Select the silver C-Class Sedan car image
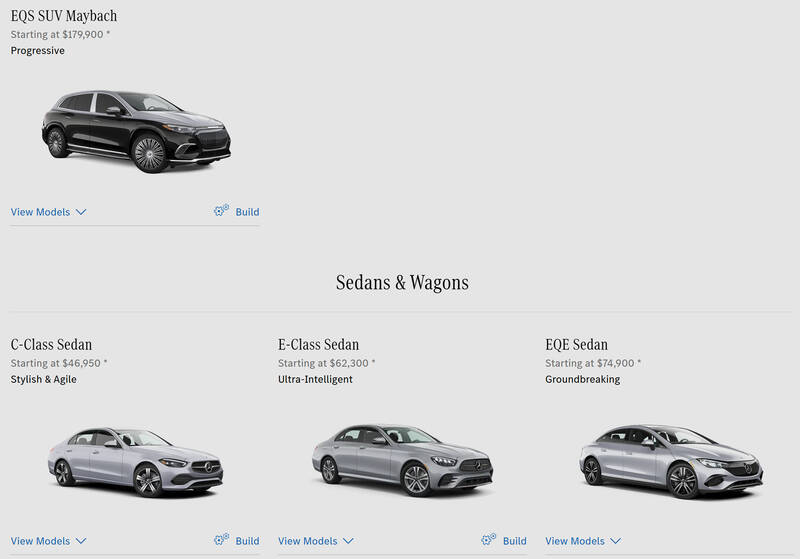 [x=136, y=462]
